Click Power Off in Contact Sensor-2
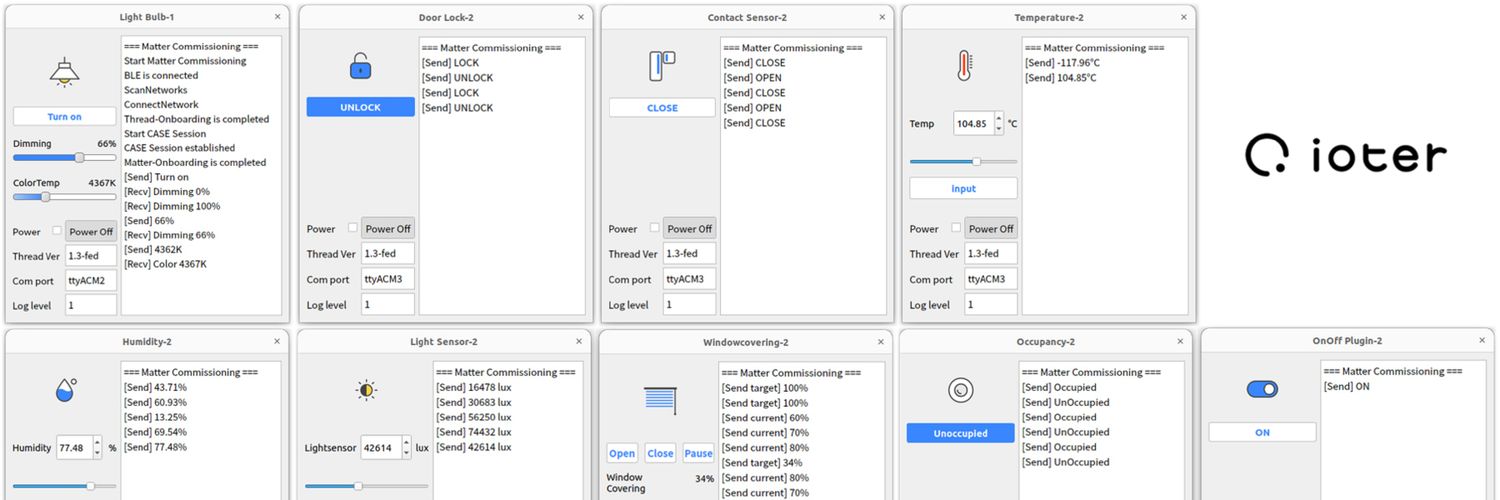The image size is (1500, 500). (x=690, y=228)
